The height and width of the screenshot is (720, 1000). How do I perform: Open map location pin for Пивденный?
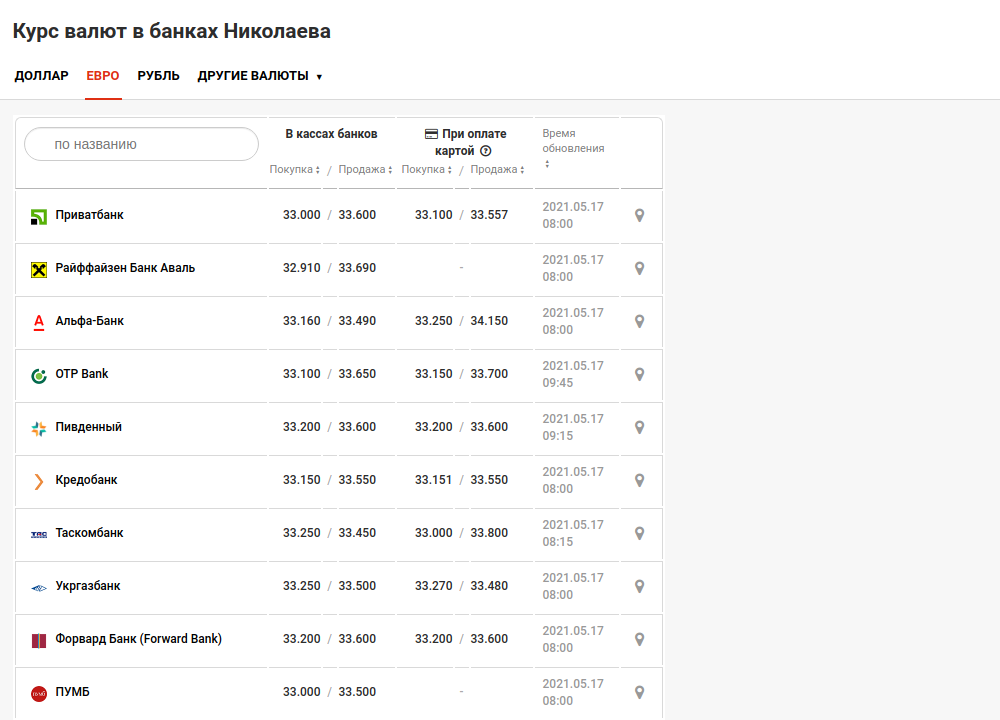(x=640, y=427)
